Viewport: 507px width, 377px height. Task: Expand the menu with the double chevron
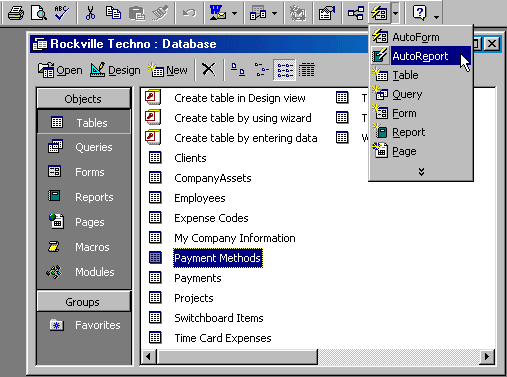[421, 172]
